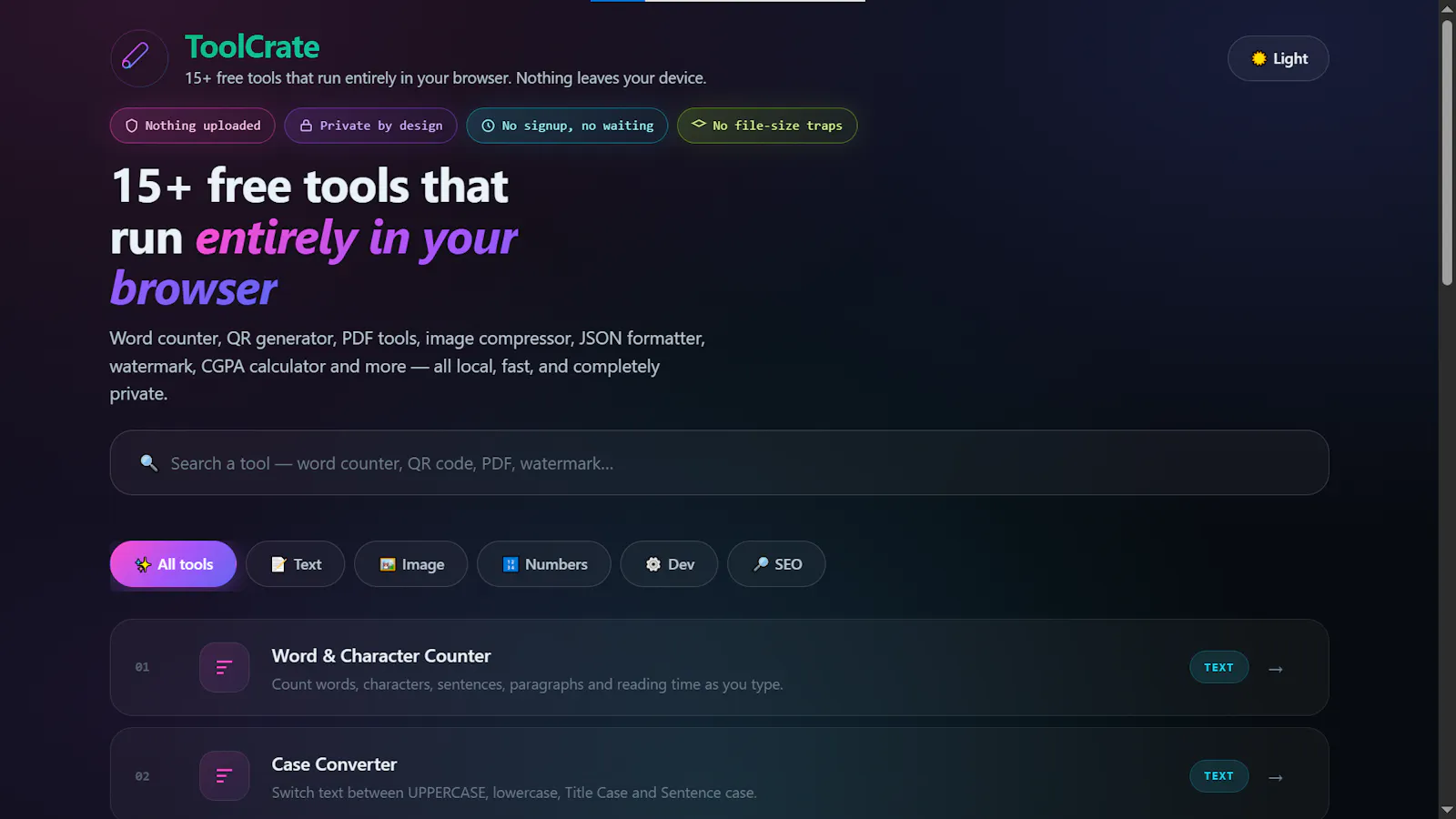The image size is (1456, 819).
Task: Click the number grid icon on Numbers tab
Action: (x=511, y=564)
